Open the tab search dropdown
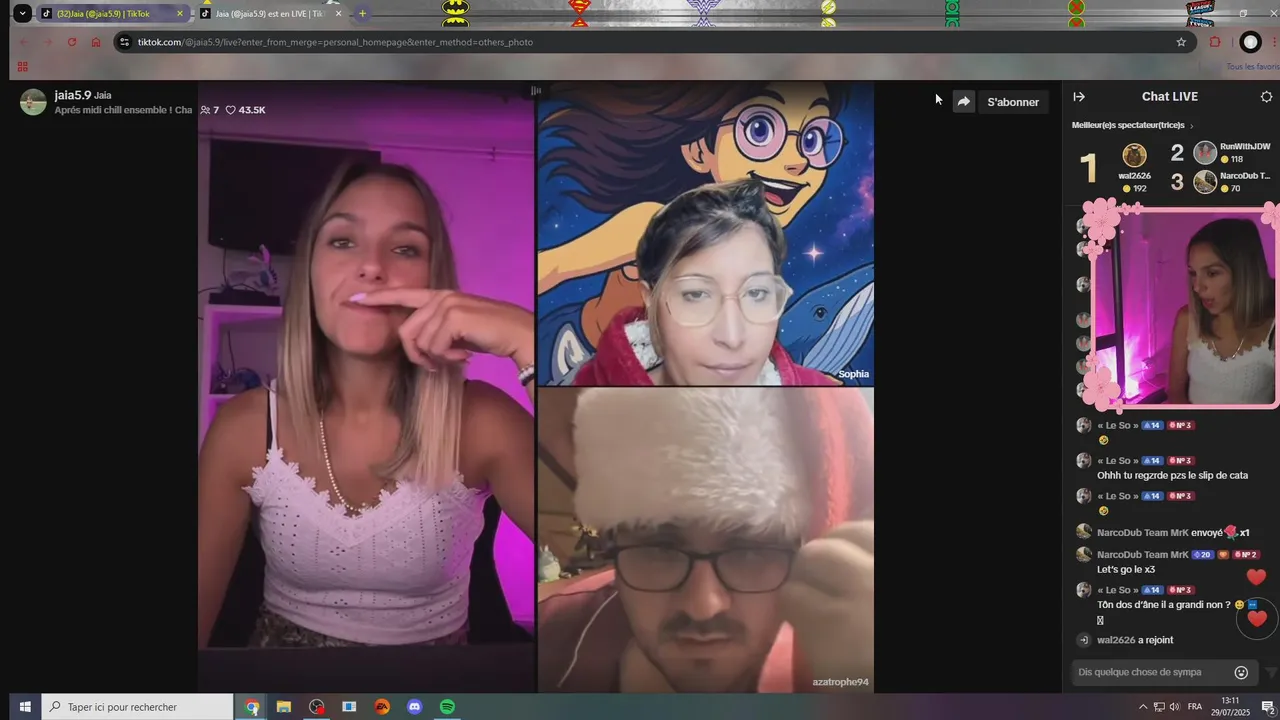 (22, 14)
